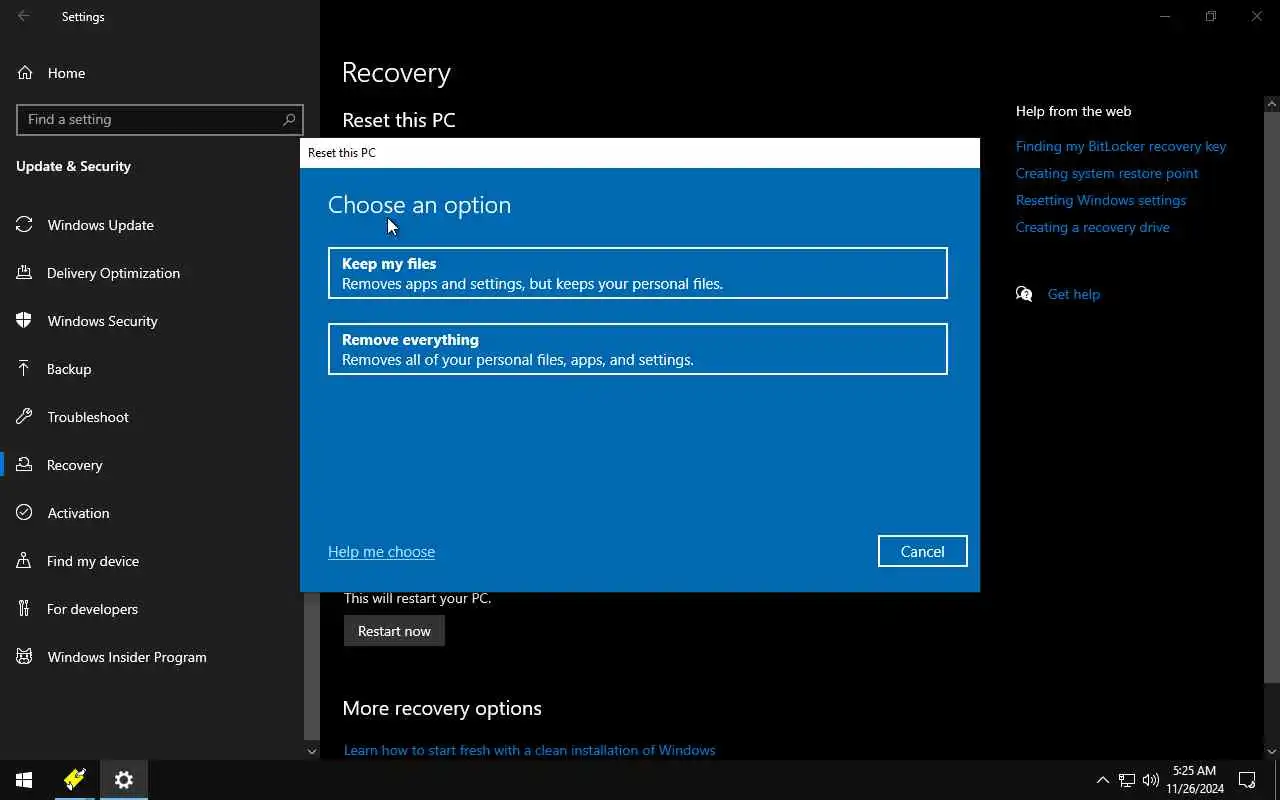Click the Recovery person icon
Viewport: 1280px width, 800px height.
pyautogui.click(x=25, y=465)
